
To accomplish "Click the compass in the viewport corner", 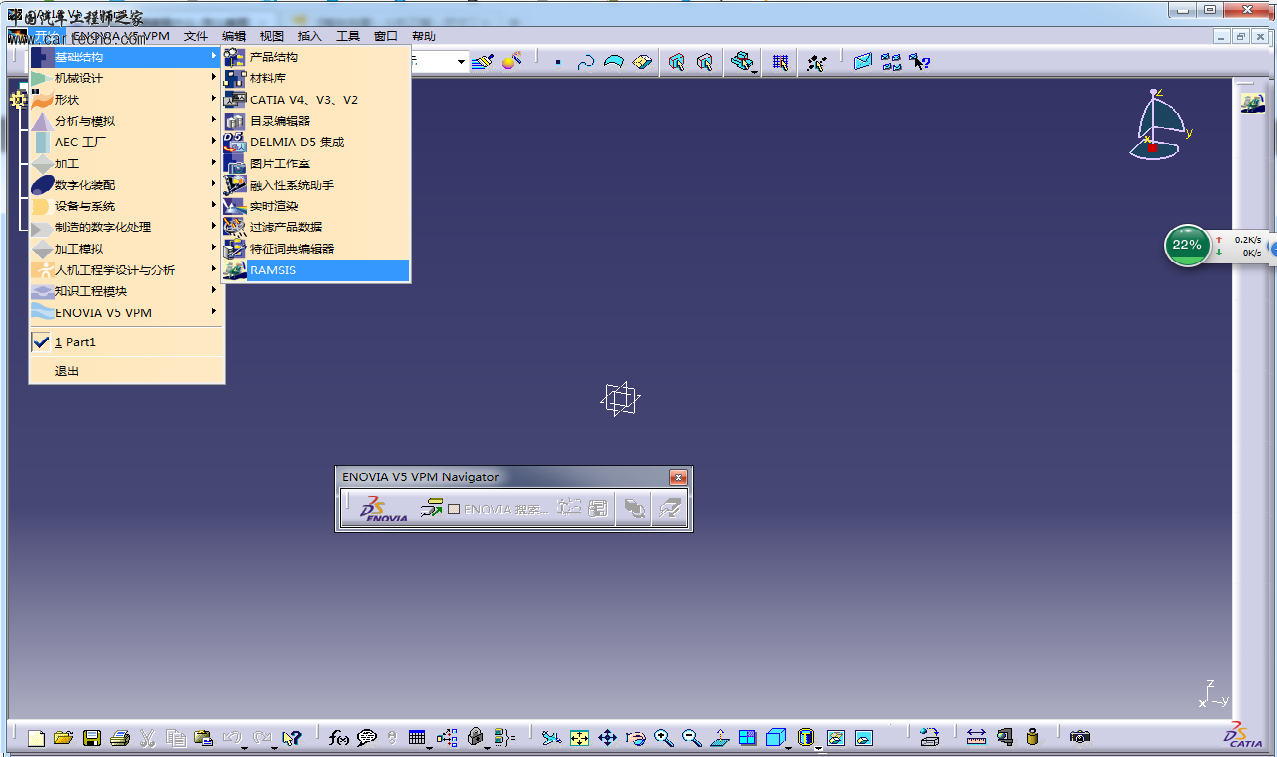I will click(1160, 124).
